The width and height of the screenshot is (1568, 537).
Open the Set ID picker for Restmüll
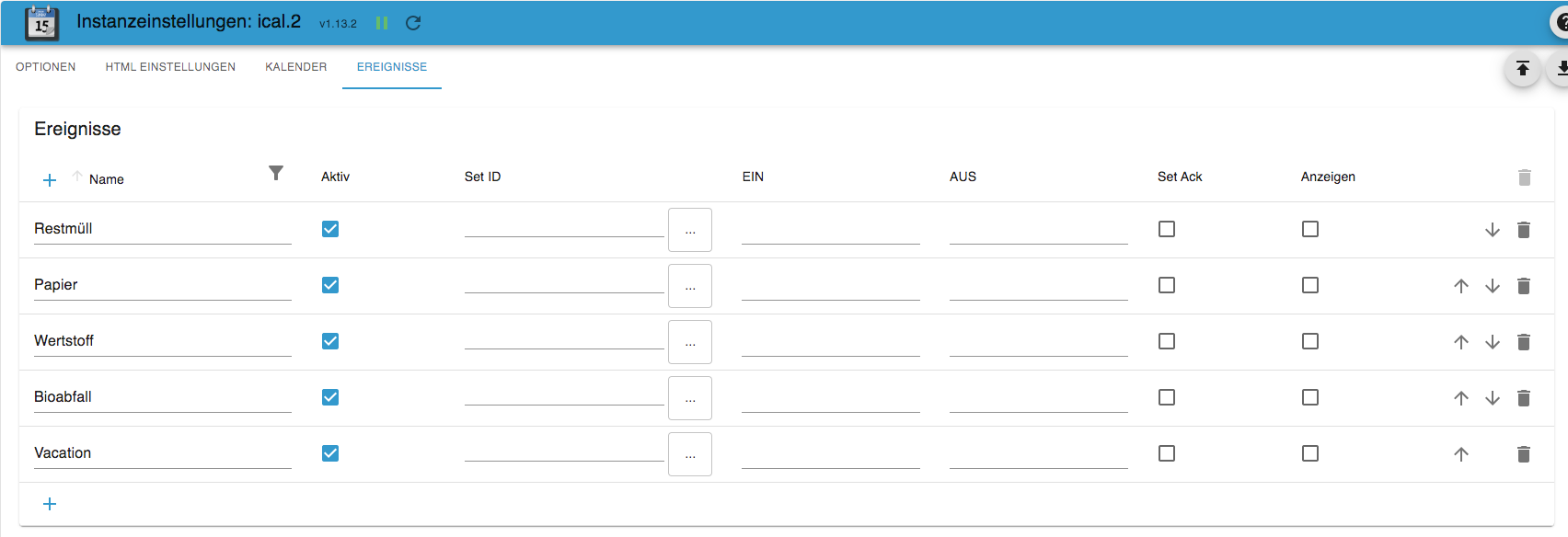click(x=690, y=230)
